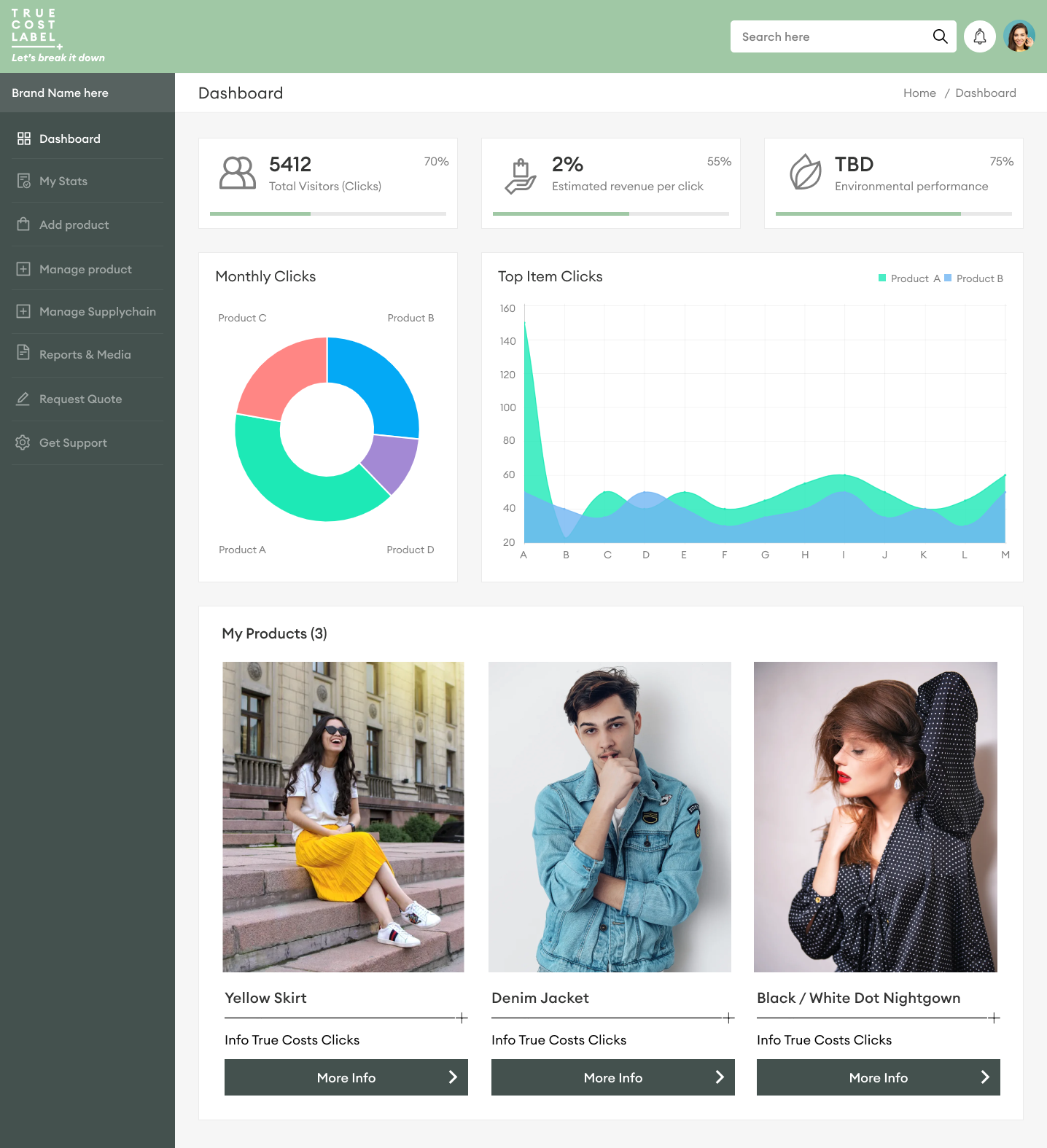Click the Top Item Clicks chart title

550,276
